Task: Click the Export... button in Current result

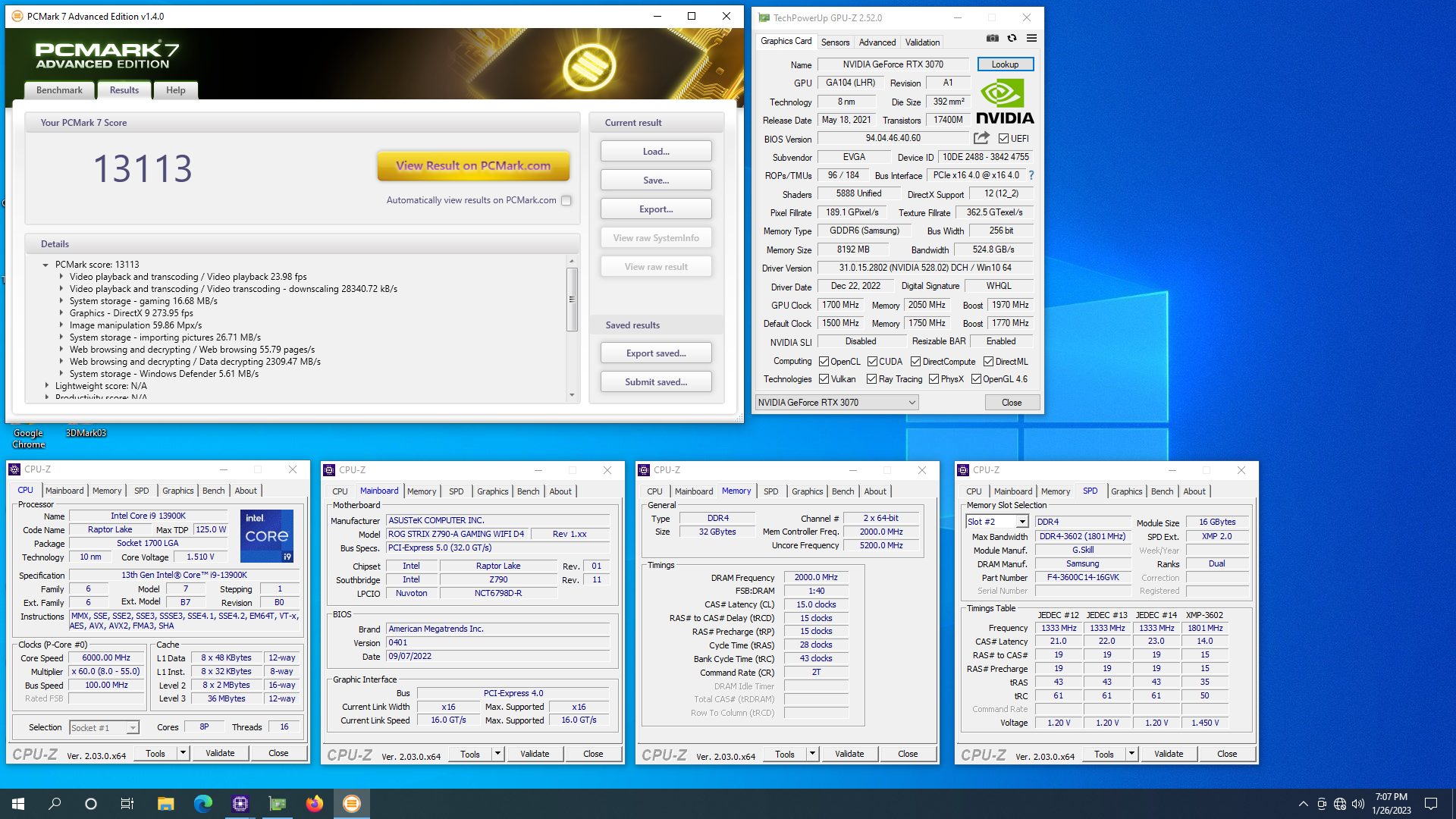Action: [x=656, y=209]
